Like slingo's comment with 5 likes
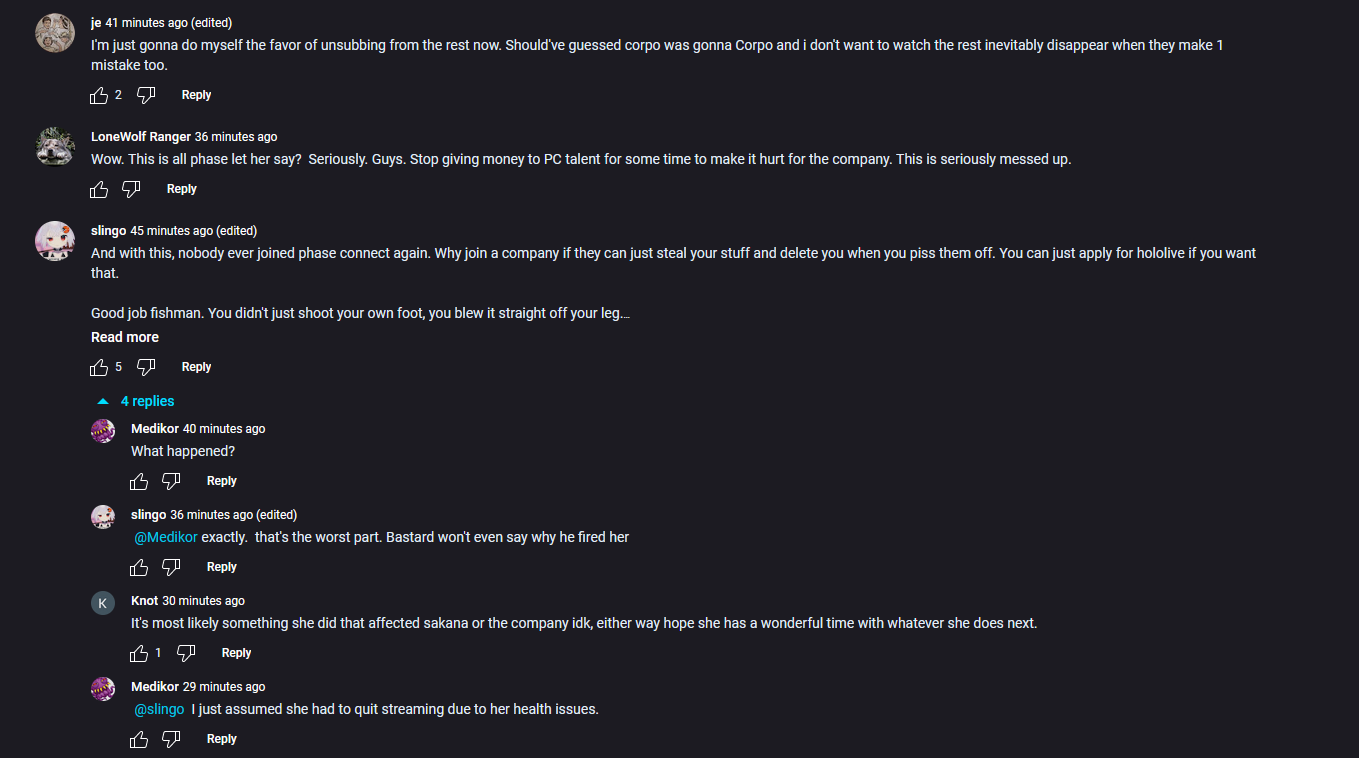Image resolution: width=1359 pixels, height=758 pixels. click(99, 367)
